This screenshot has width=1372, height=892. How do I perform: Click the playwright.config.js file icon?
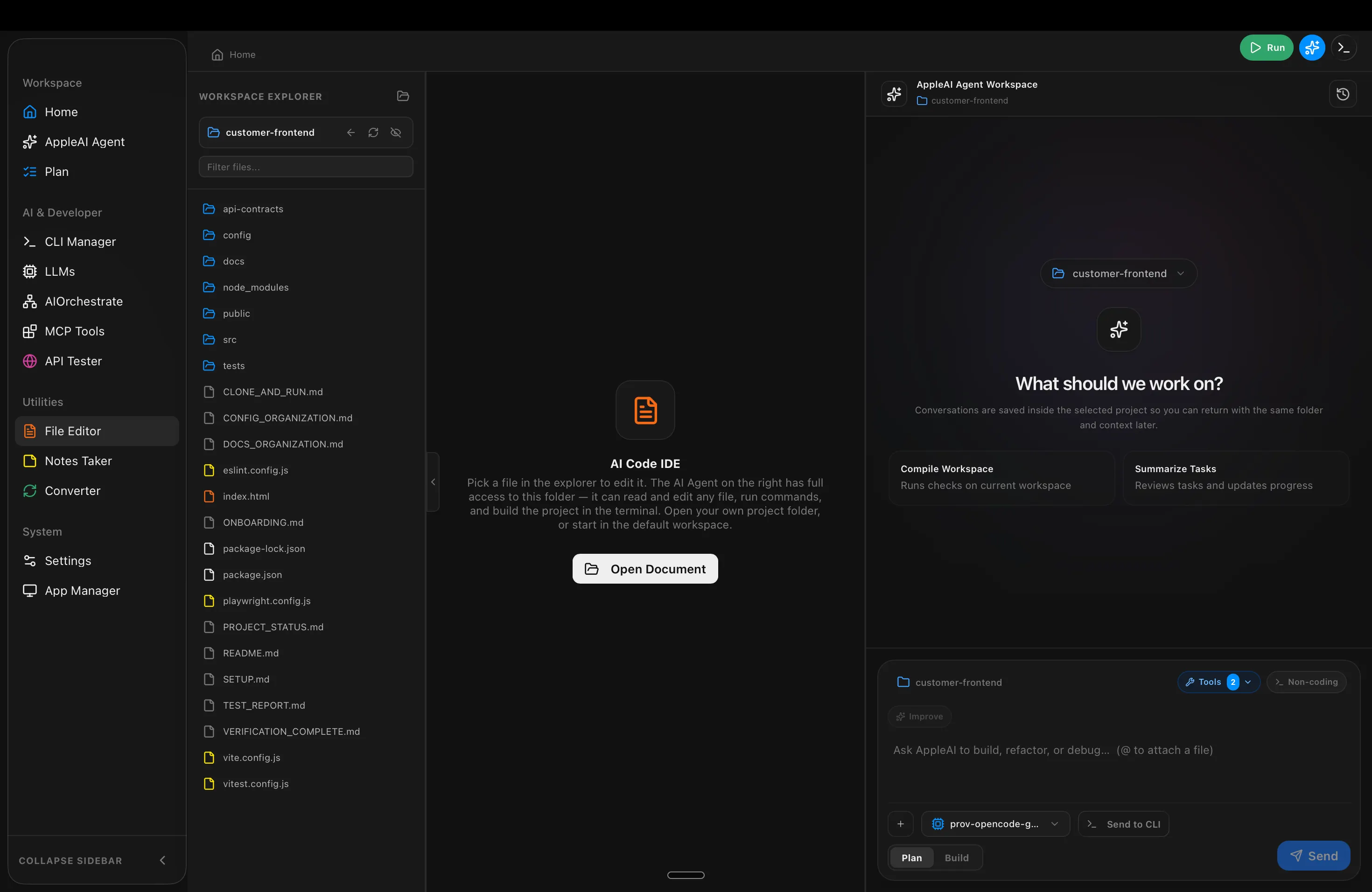(209, 601)
